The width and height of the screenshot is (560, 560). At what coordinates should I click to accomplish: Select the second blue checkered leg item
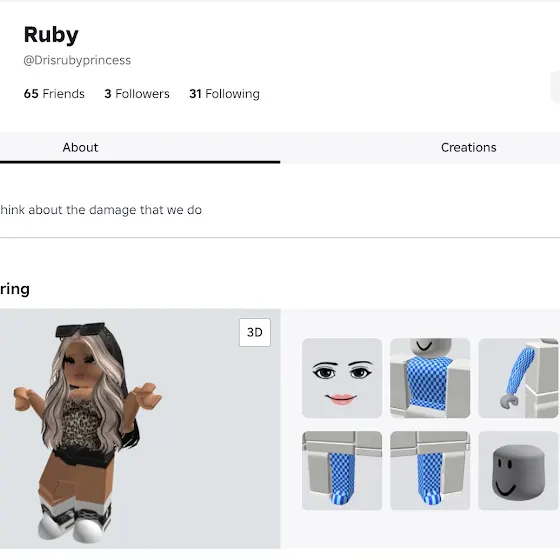tap(430, 470)
